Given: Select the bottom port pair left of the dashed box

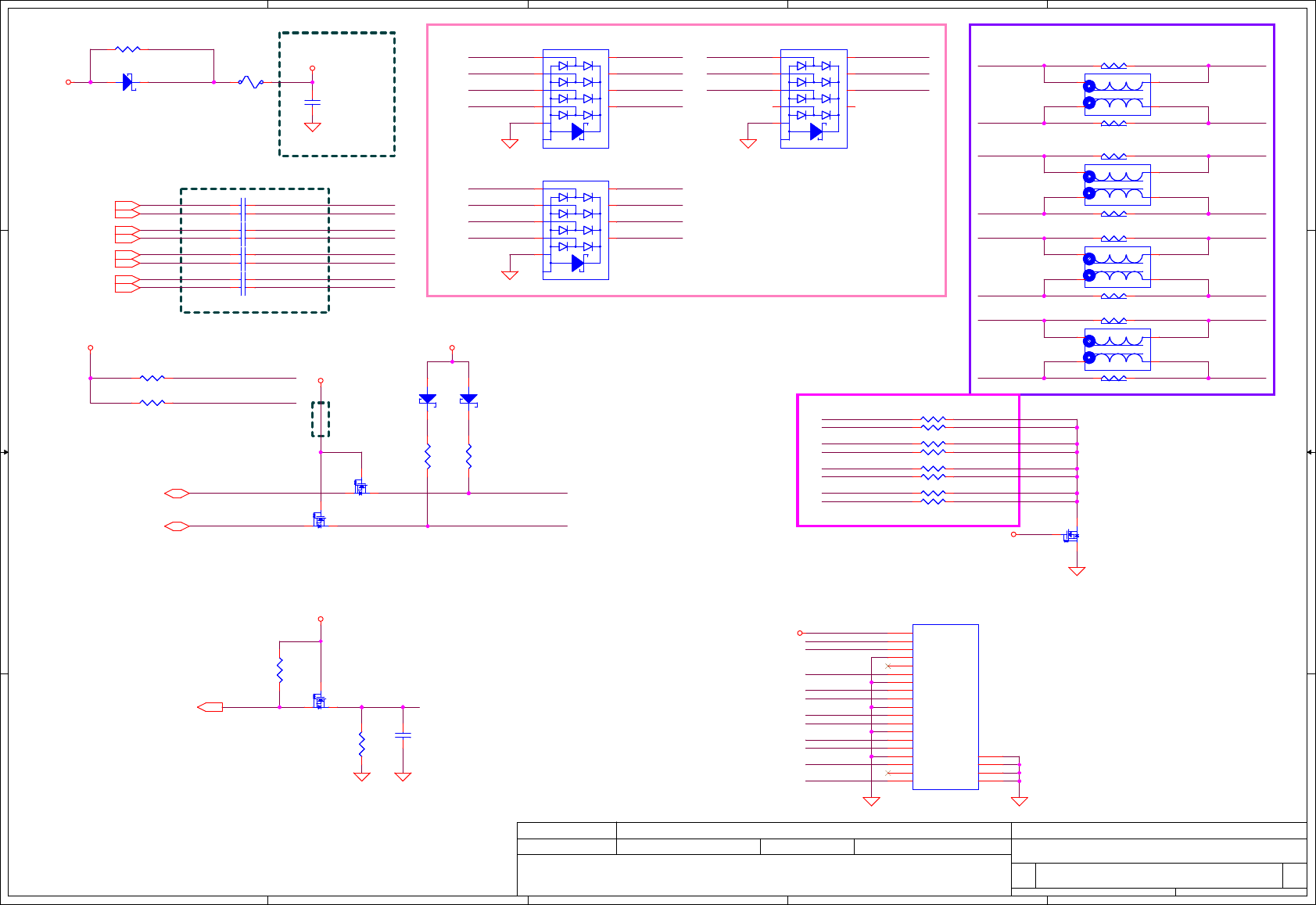Looking at the screenshot, I should (x=127, y=283).
